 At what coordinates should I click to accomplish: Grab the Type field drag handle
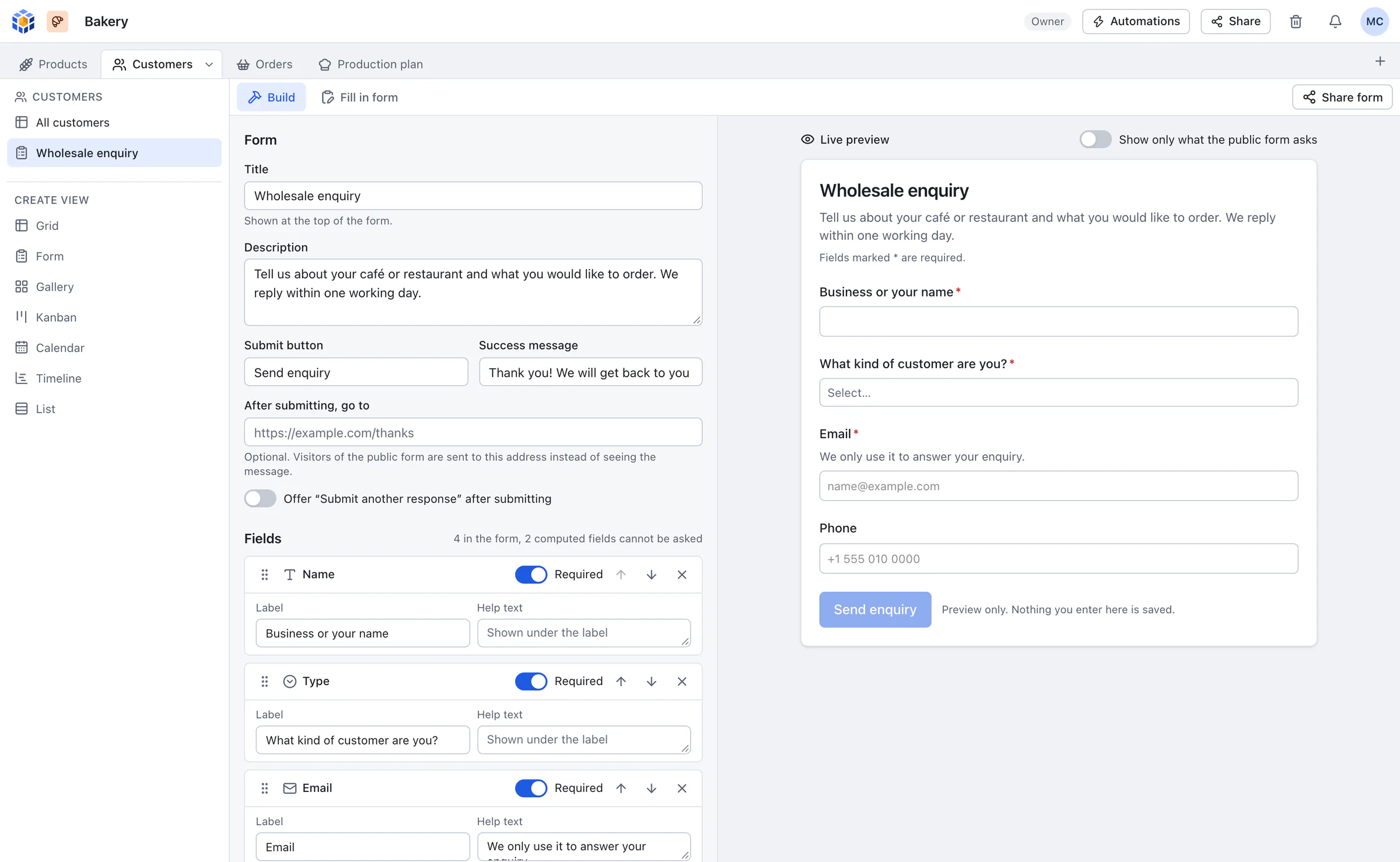point(265,682)
